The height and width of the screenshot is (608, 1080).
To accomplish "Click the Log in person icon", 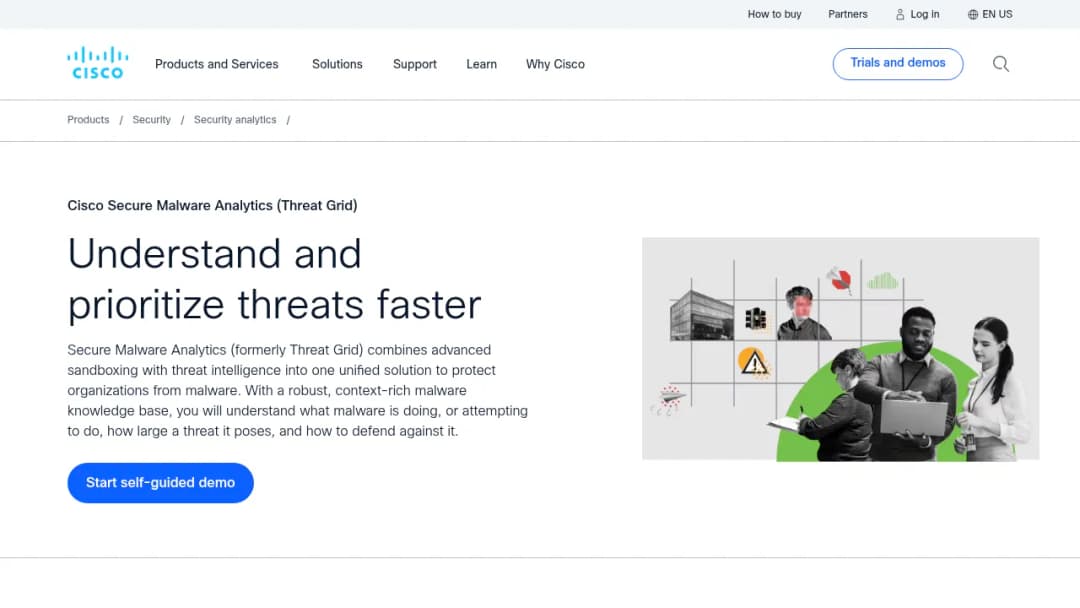I will pyautogui.click(x=900, y=14).
